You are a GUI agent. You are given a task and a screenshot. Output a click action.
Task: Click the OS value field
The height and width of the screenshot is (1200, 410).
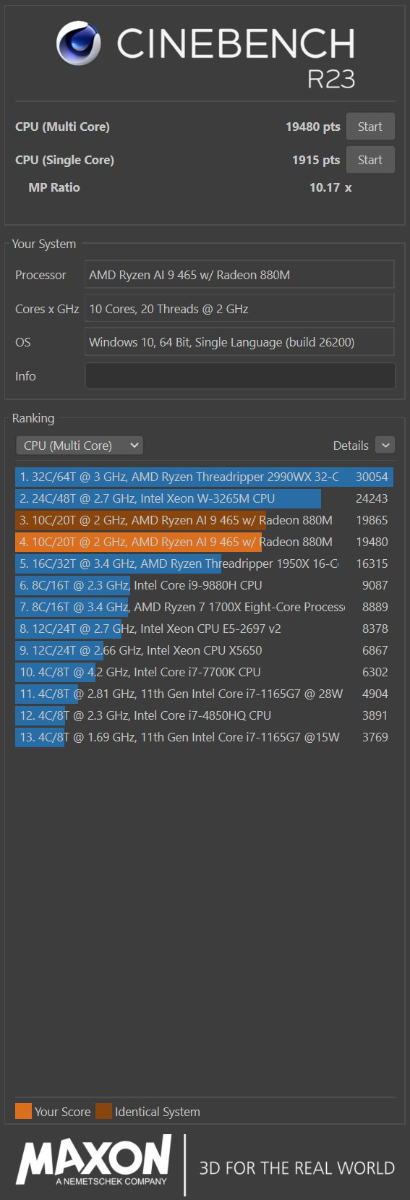coord(240,343)
